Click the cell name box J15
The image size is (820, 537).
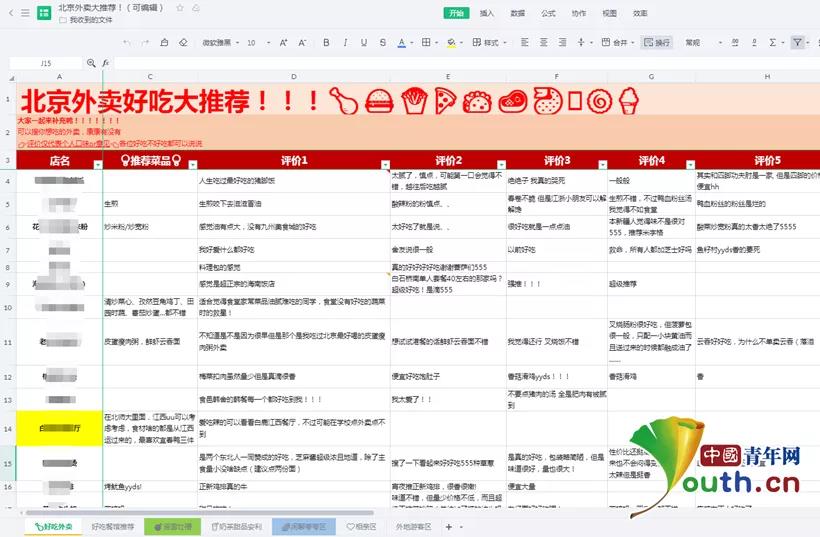pyautogui.click(x=46, y=62)
